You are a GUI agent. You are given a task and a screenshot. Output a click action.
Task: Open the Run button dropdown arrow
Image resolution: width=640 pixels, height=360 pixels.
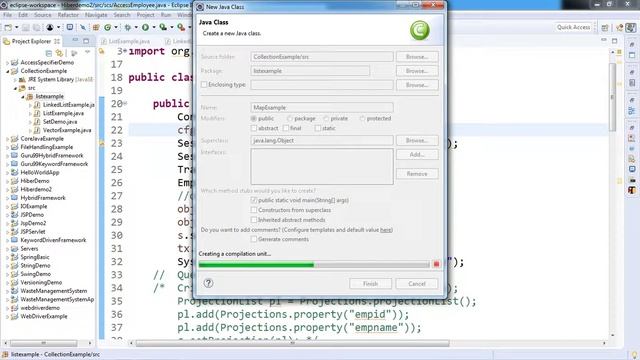point(153,27)
